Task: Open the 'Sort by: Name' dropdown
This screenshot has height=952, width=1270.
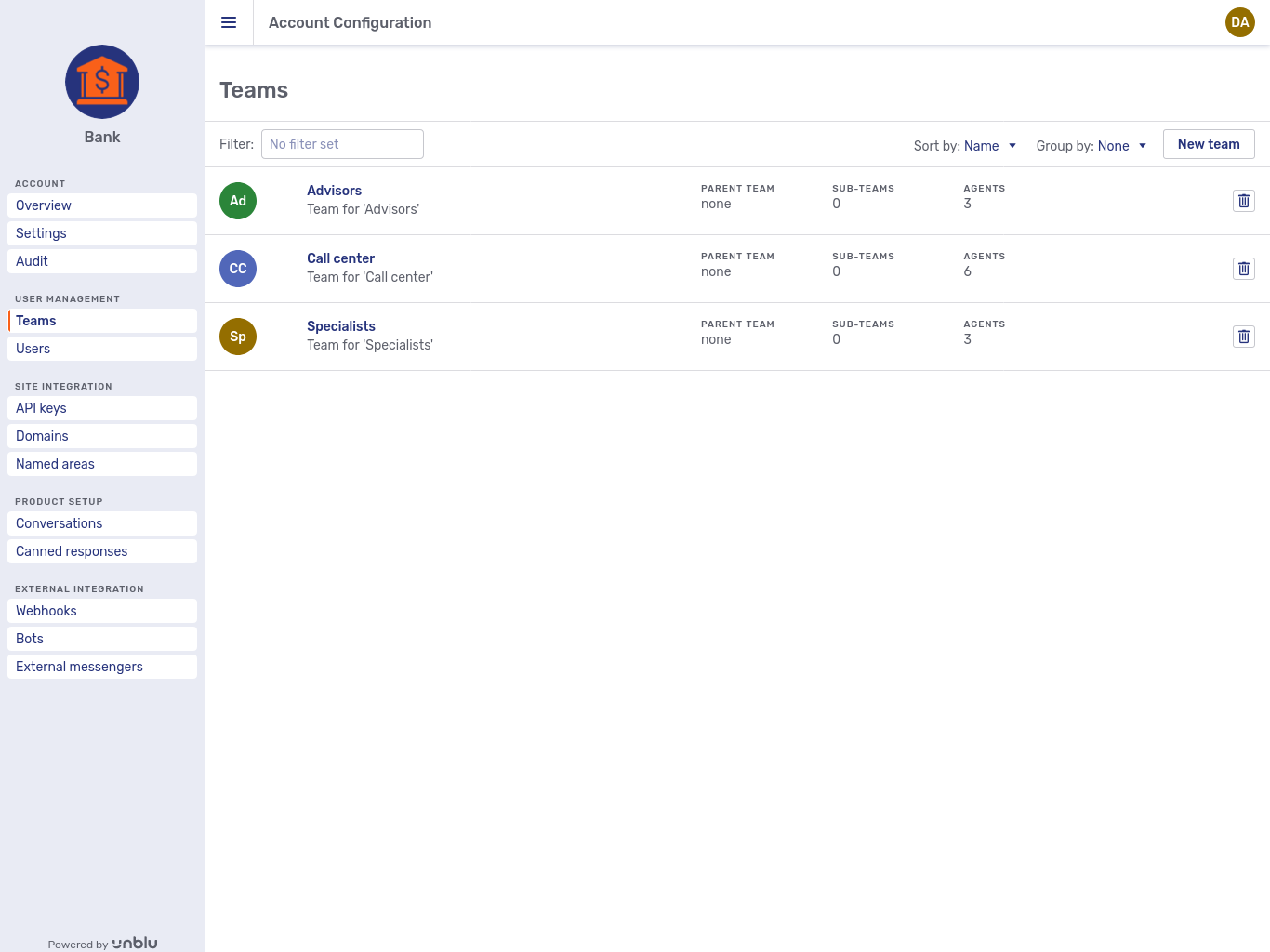Action: (981, 146)
